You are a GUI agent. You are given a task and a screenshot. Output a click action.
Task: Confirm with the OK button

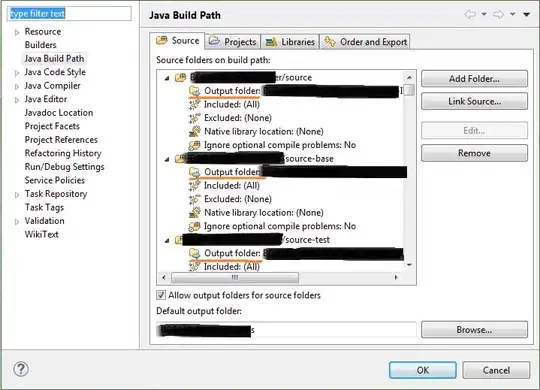pos(423,370)
